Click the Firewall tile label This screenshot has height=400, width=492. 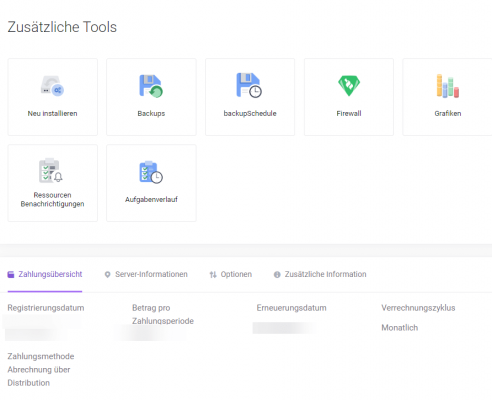tap(349, 113)
